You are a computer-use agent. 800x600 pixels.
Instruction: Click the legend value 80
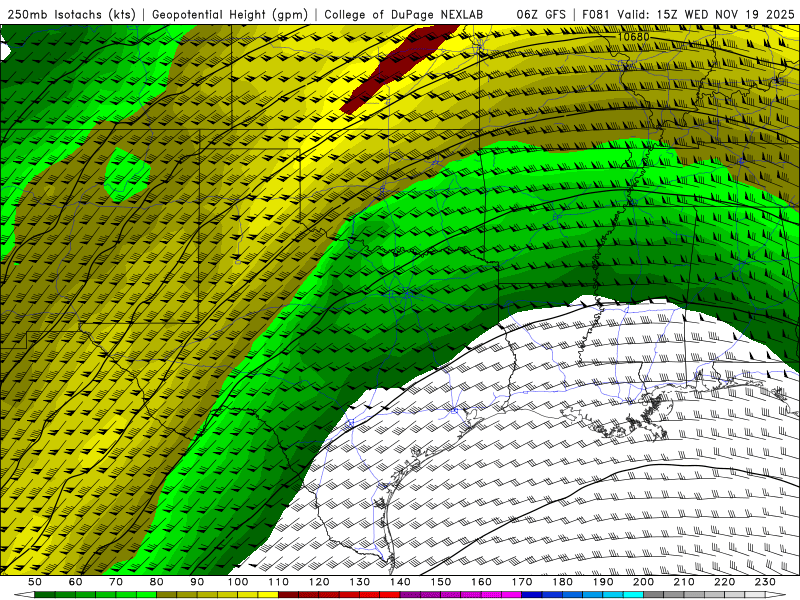[157, 582]
